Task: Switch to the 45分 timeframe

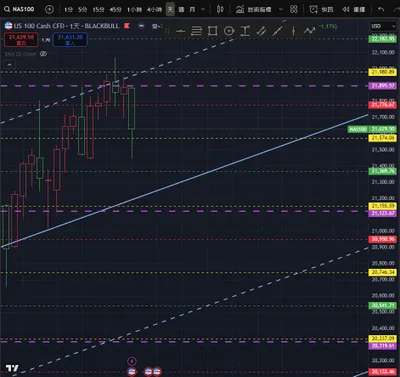Action: pyautogui.click(x=115, y=10)
